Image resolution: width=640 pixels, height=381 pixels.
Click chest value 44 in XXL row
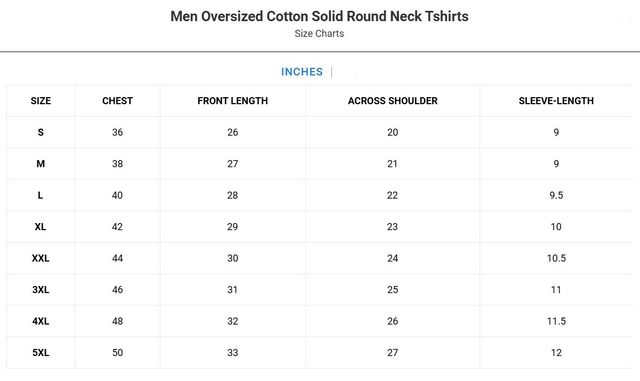pos(118,258)
